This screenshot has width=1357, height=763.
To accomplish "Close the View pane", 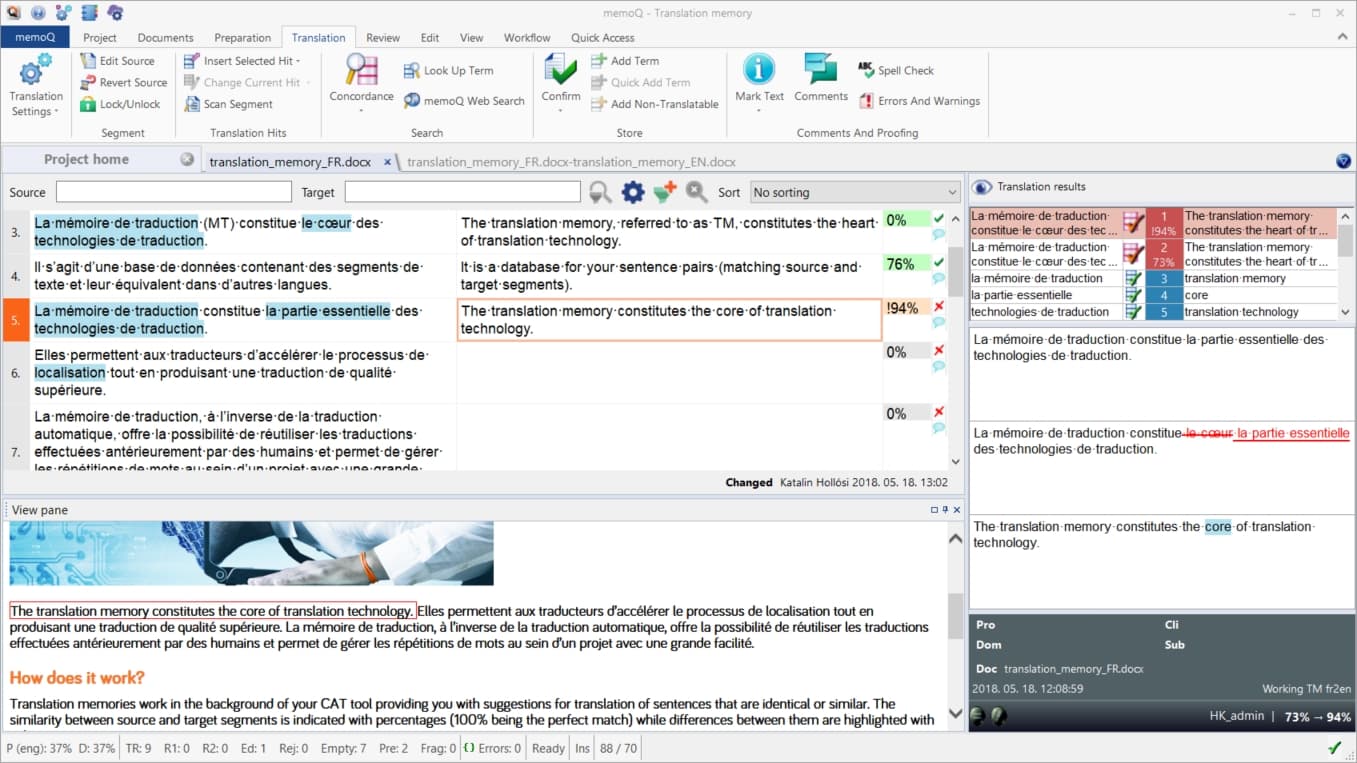I will pos(957,510).
